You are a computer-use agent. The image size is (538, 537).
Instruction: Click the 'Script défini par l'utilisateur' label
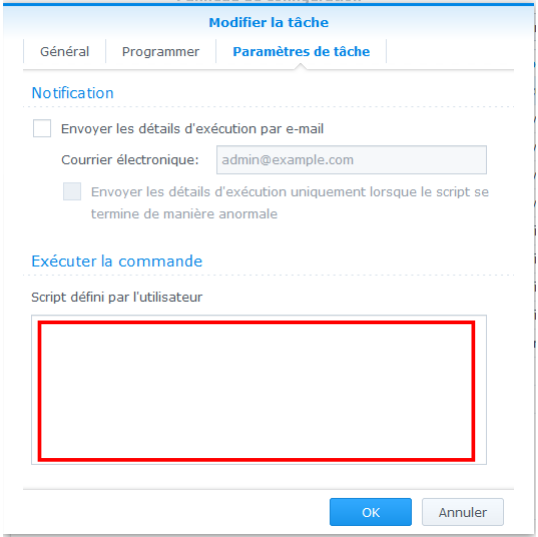click(117, 297)
